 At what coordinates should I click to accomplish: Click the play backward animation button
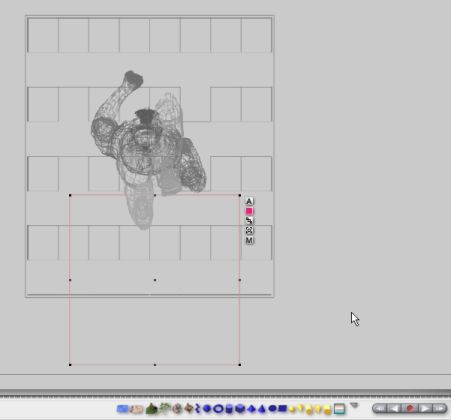[394, 408]
